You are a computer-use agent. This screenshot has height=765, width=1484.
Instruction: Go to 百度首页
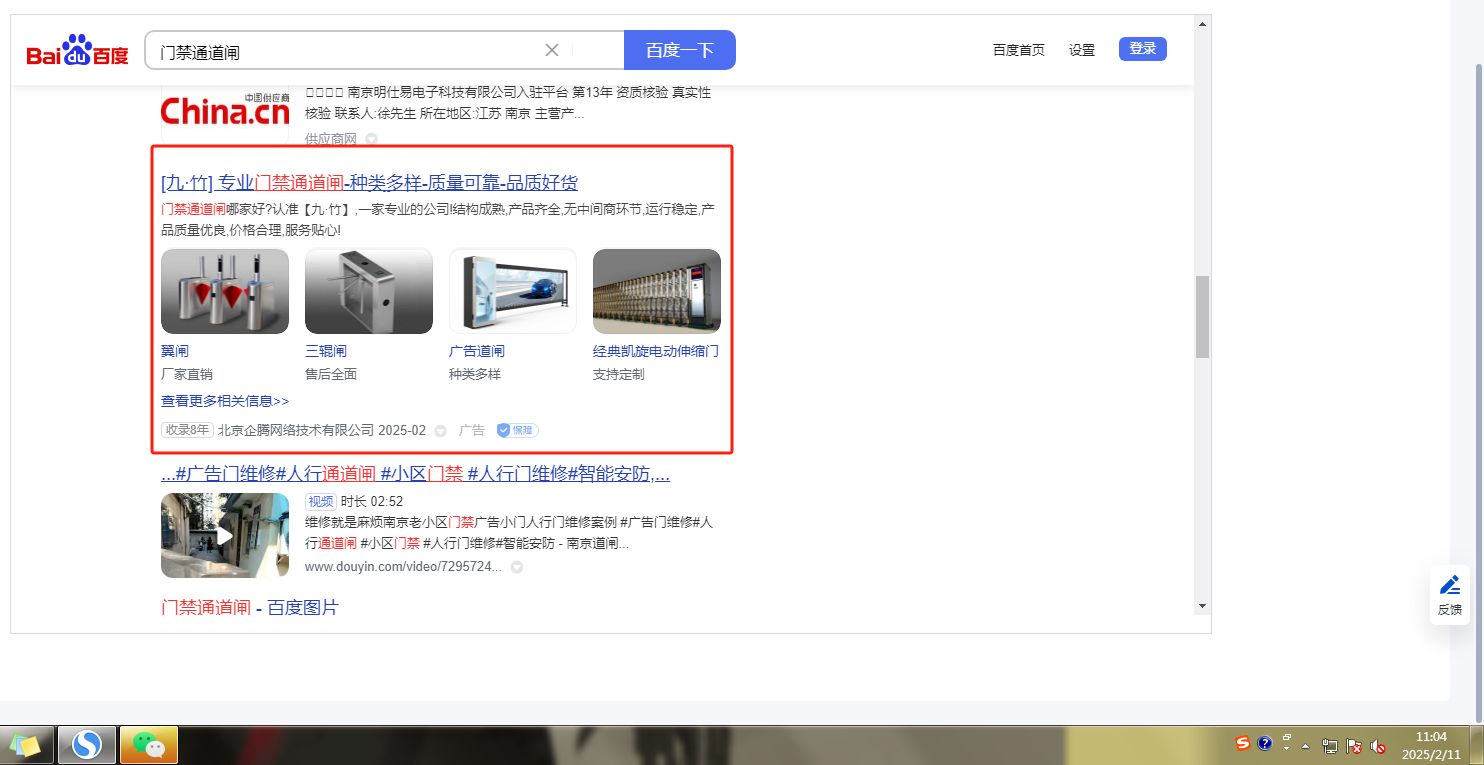(x=1019, y=50)
